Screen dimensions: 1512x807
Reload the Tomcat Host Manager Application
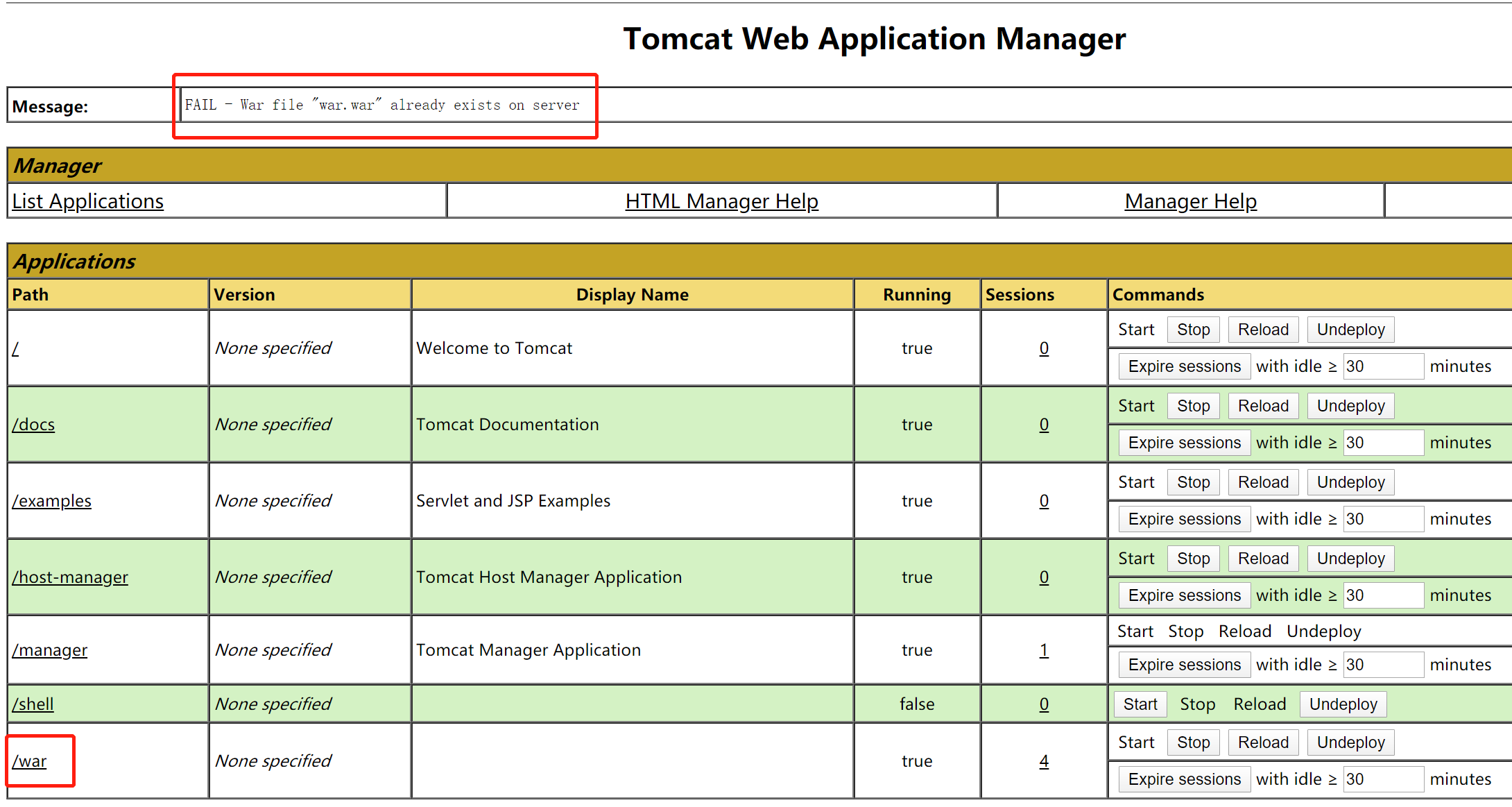(1263, 559)
